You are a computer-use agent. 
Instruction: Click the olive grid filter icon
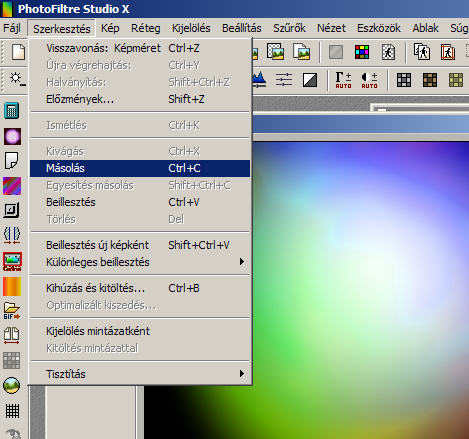pos(456,80)
